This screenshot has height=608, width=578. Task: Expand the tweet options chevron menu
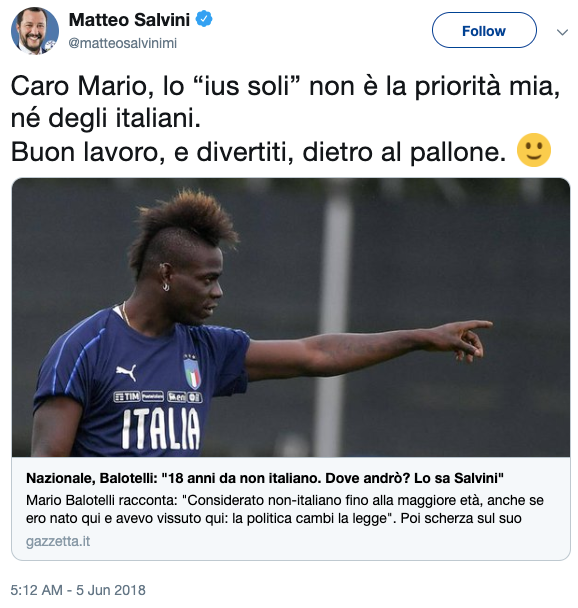(x=562, y=32)
